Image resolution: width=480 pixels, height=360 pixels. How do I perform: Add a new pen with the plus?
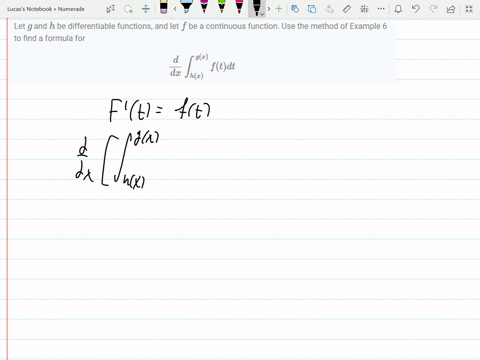pyautogui.click(x=279, y=9)
